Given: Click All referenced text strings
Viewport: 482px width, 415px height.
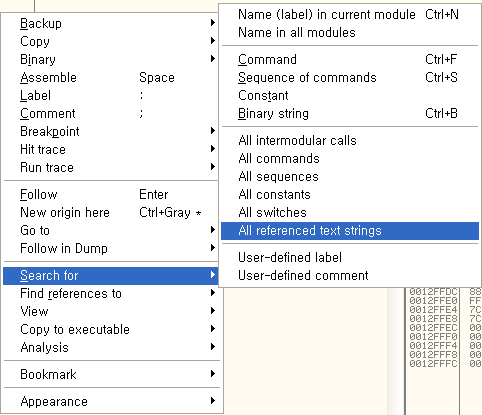Looking at the screenshot, I should pos(350,231).
